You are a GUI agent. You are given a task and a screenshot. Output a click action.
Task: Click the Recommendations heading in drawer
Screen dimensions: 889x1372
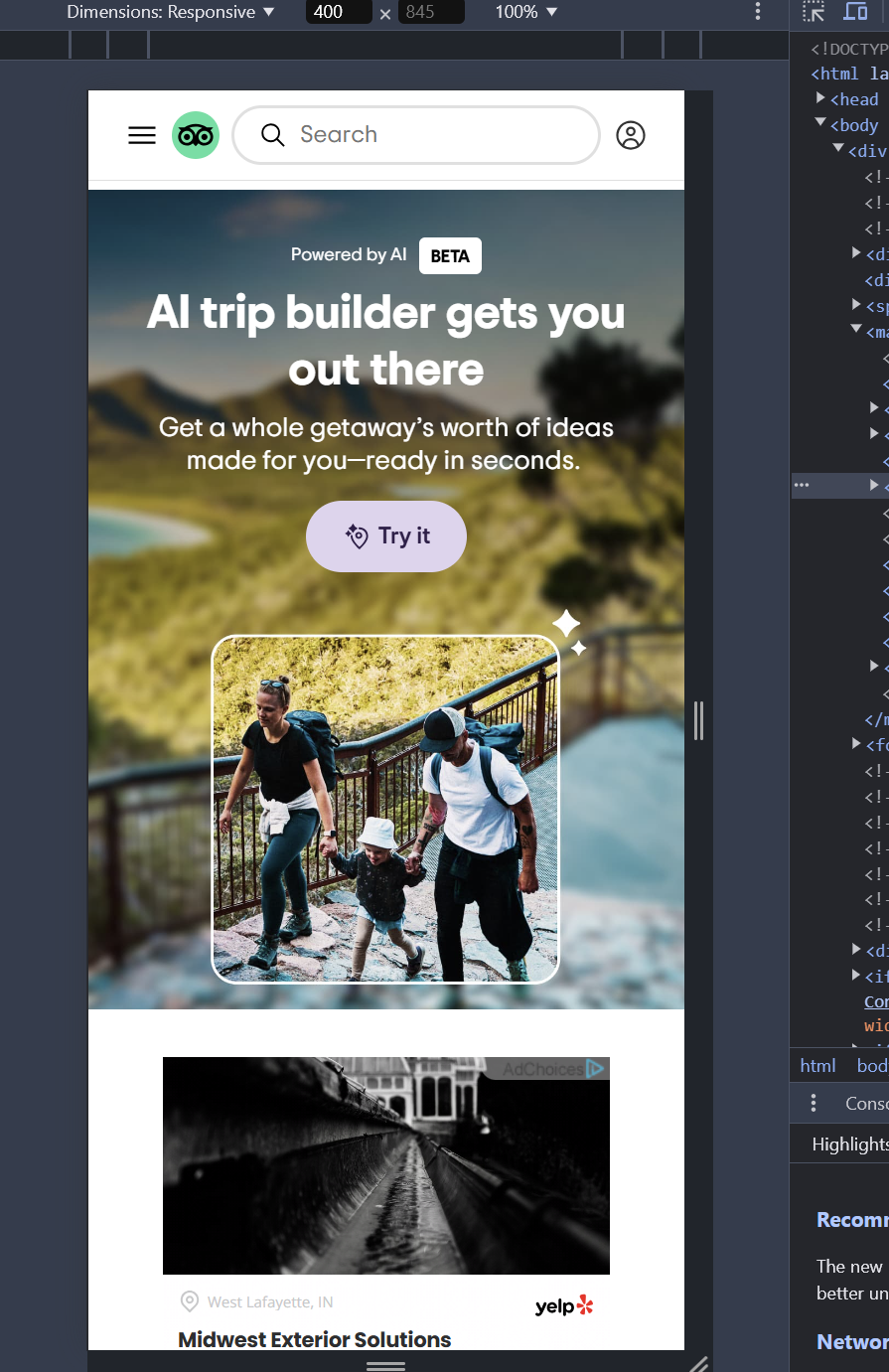(852, 1220)
